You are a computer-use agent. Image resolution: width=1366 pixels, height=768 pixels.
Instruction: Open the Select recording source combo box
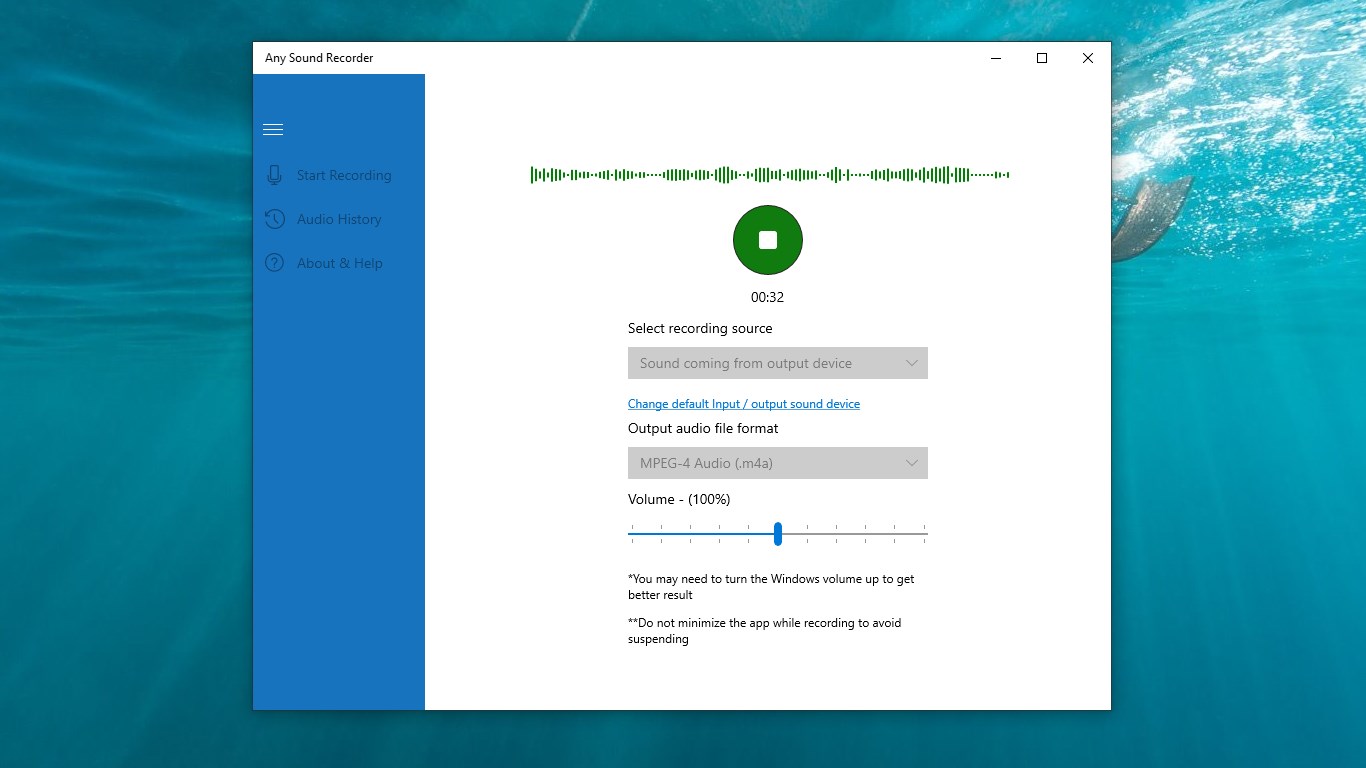[x=777, y=363]
